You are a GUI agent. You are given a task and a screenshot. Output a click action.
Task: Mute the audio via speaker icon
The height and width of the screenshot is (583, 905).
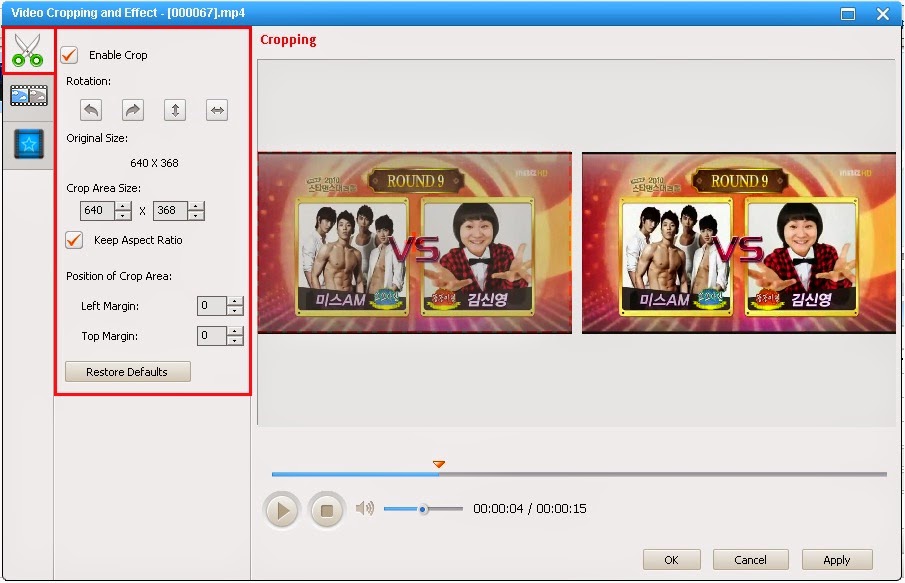pos(365,508)
